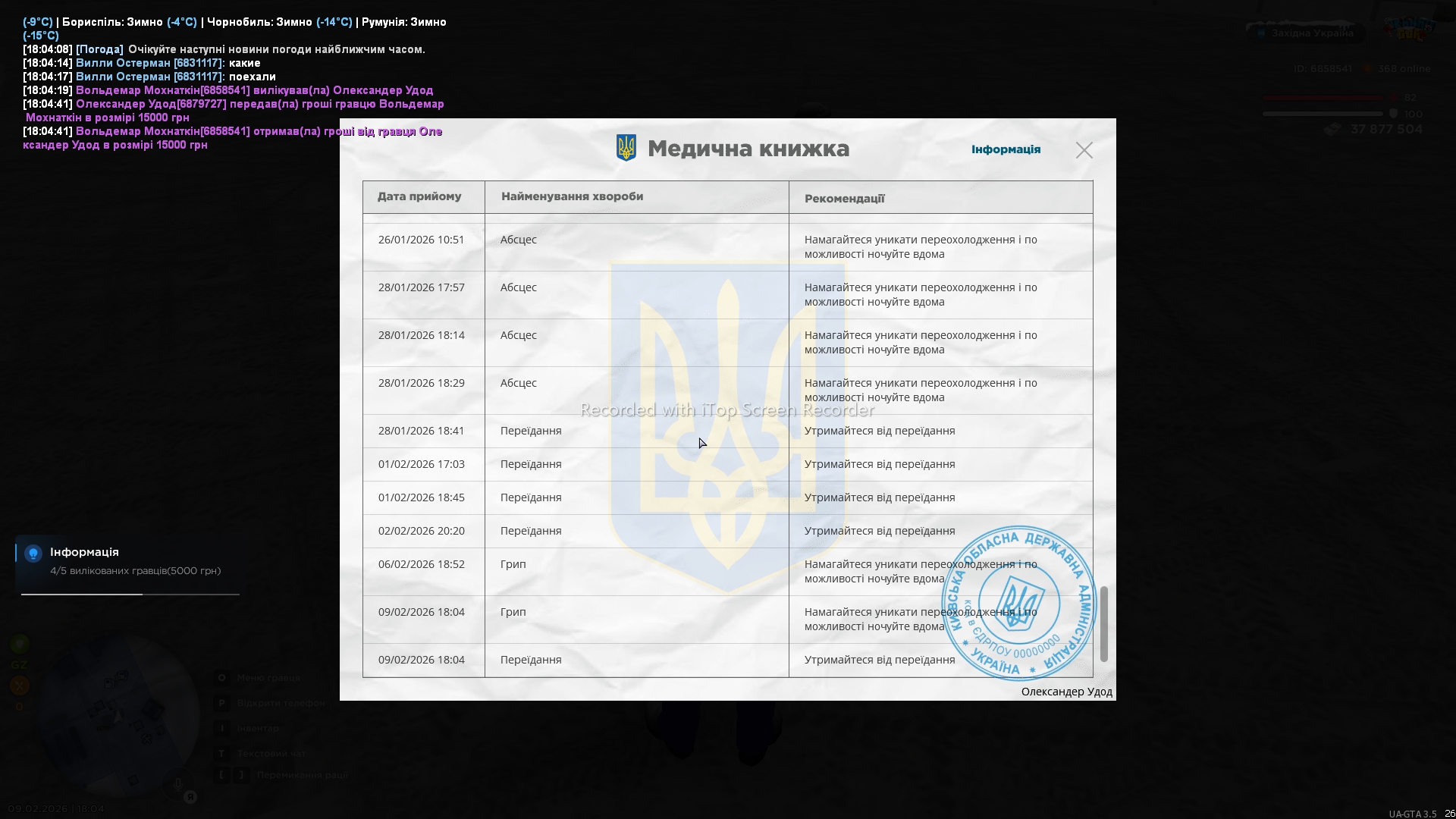Click the gas station icon on minimap
The width and height of the screenshot is (1456, 819).
(109, 683)
